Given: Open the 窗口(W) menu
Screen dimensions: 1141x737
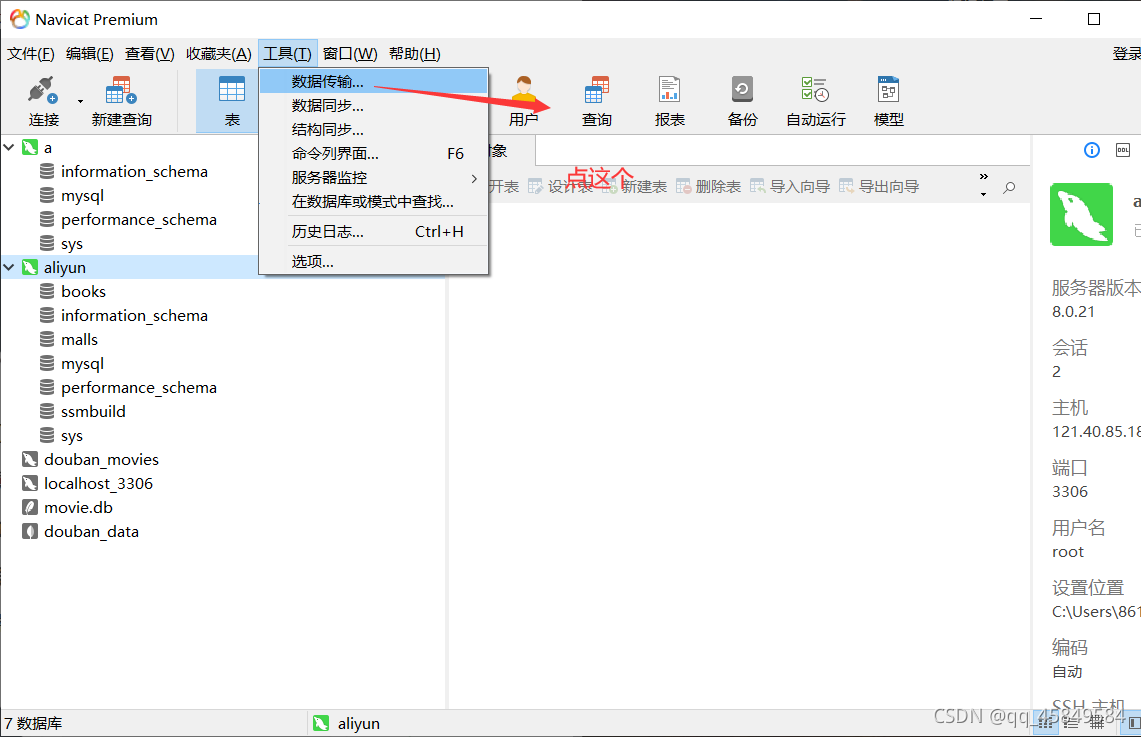Looking at the screenshot, I should 350,54.
